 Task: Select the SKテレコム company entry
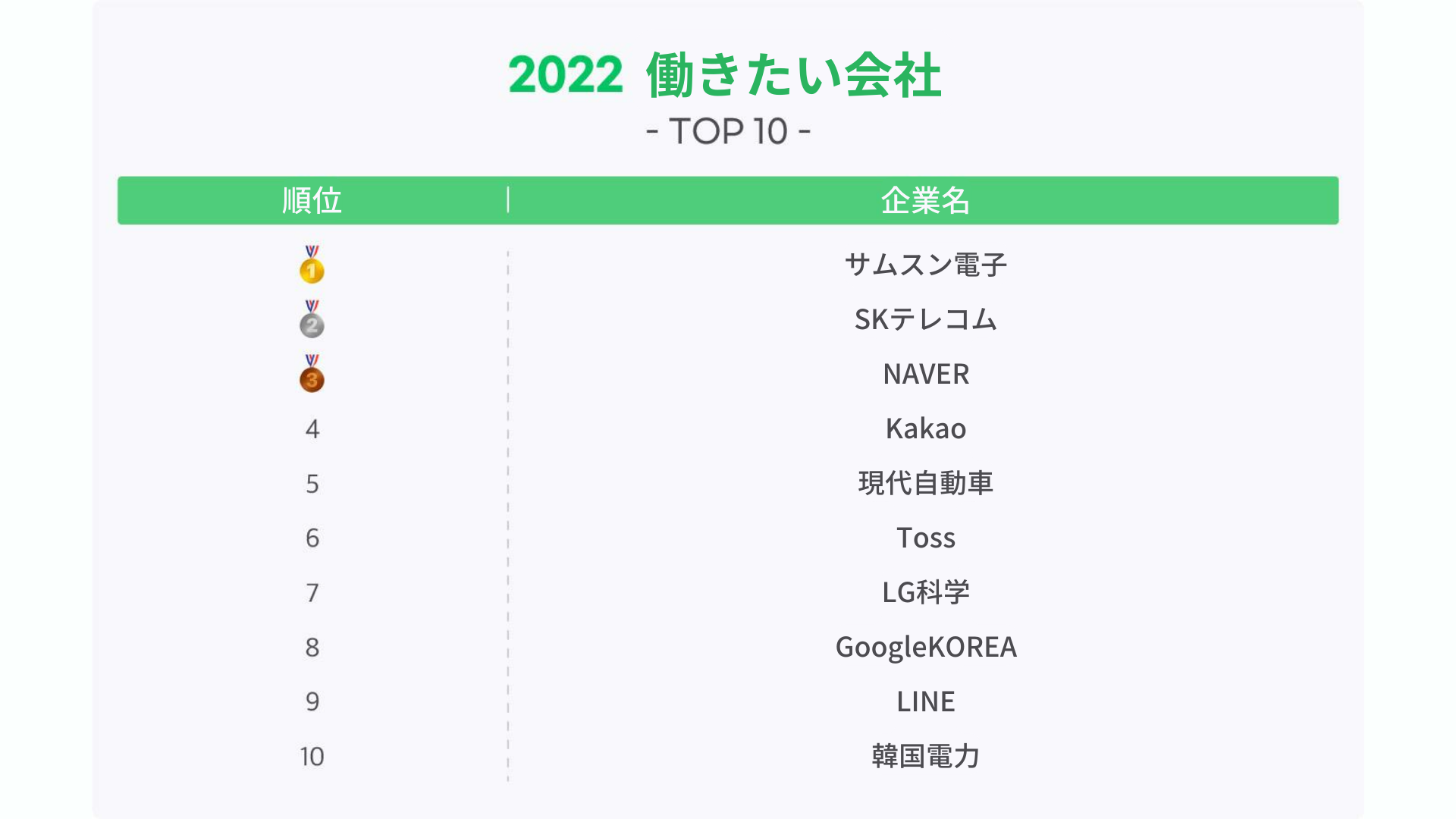pos(926,319)
